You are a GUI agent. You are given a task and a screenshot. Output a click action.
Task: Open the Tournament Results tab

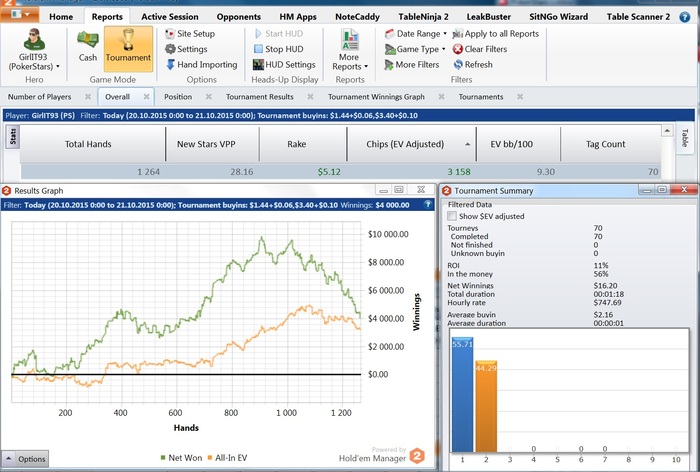coord(259,97)
